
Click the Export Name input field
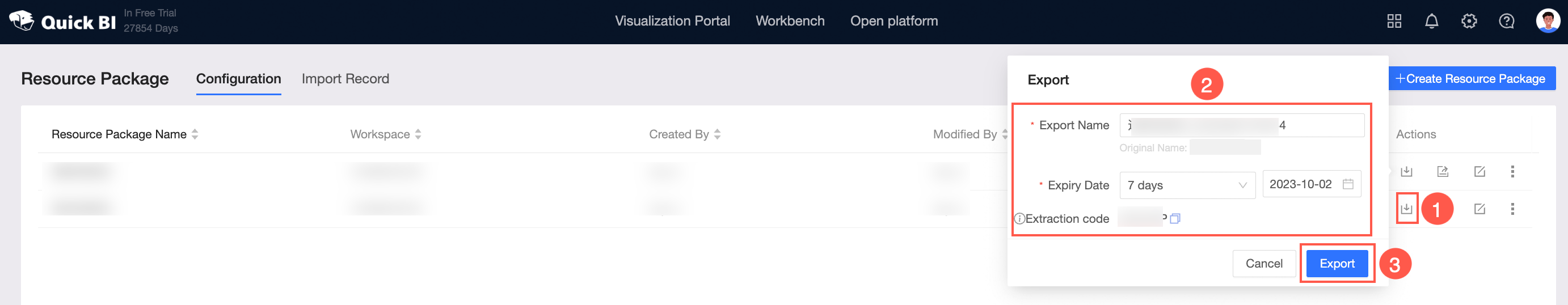[1241, 125]
